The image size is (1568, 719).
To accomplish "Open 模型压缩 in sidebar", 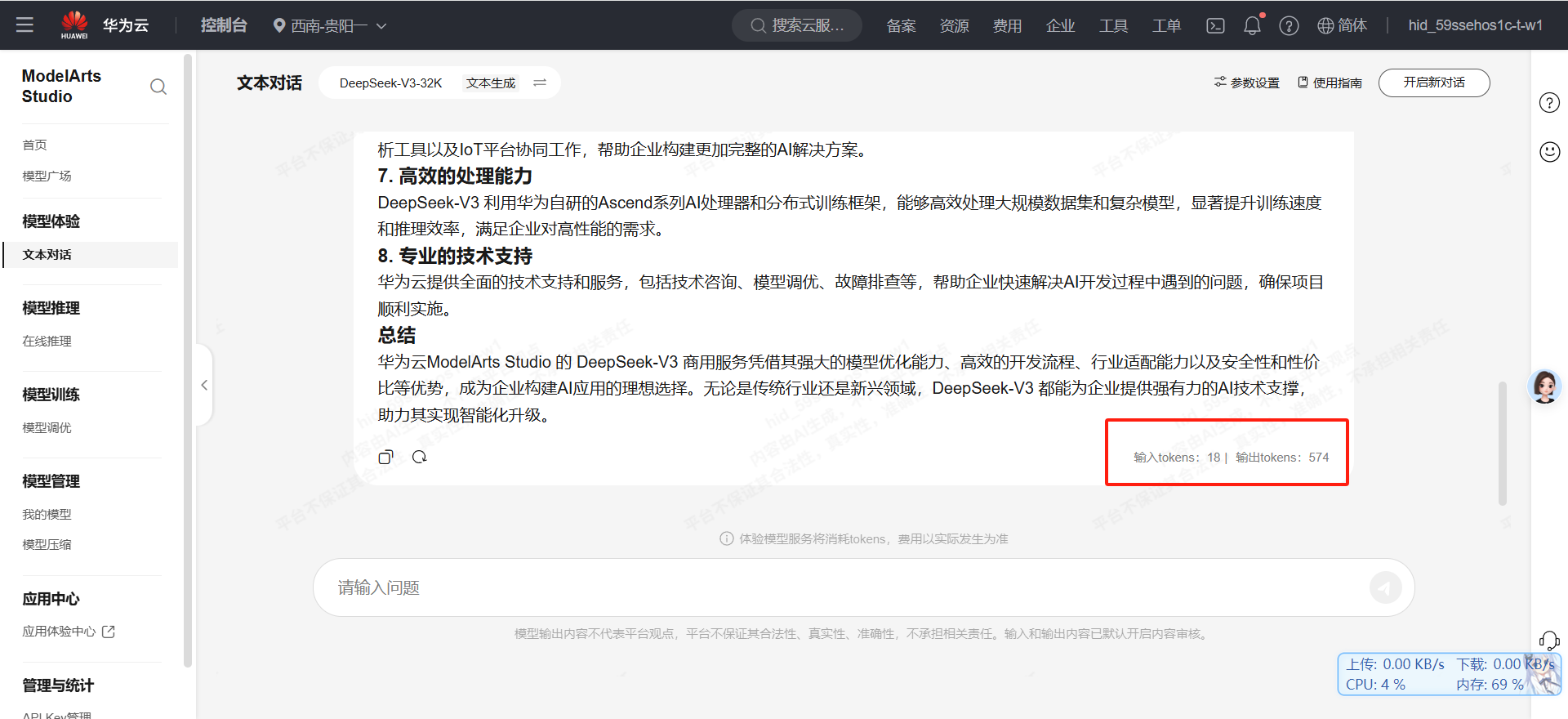I will pos(47,544).
